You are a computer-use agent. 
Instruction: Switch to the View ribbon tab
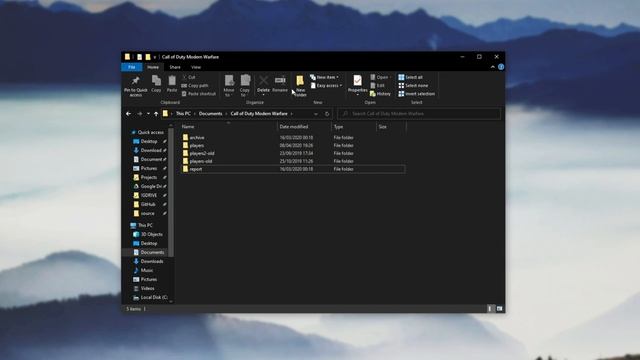click(196, 67)
